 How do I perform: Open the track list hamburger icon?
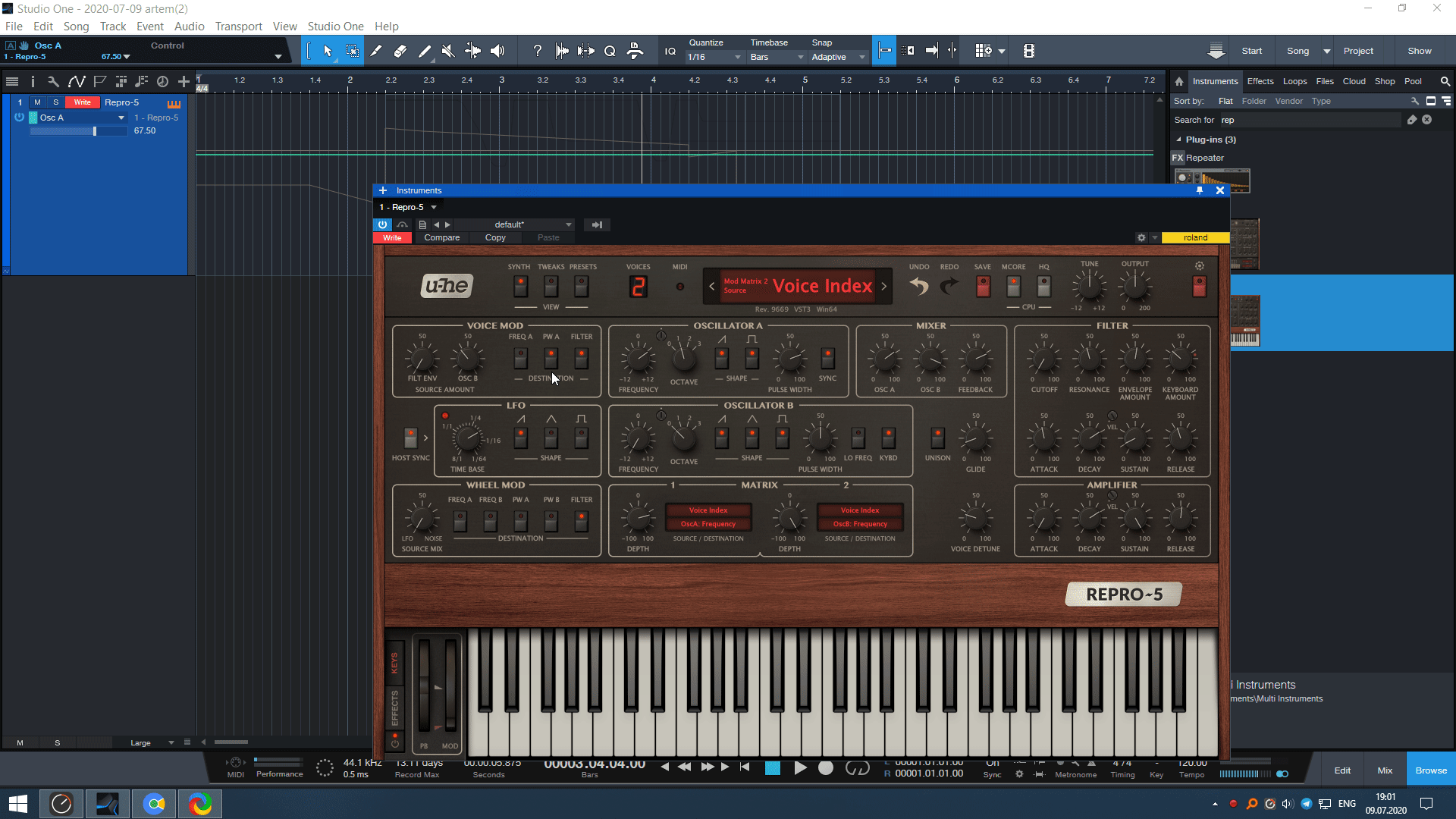tap(11, 81)
